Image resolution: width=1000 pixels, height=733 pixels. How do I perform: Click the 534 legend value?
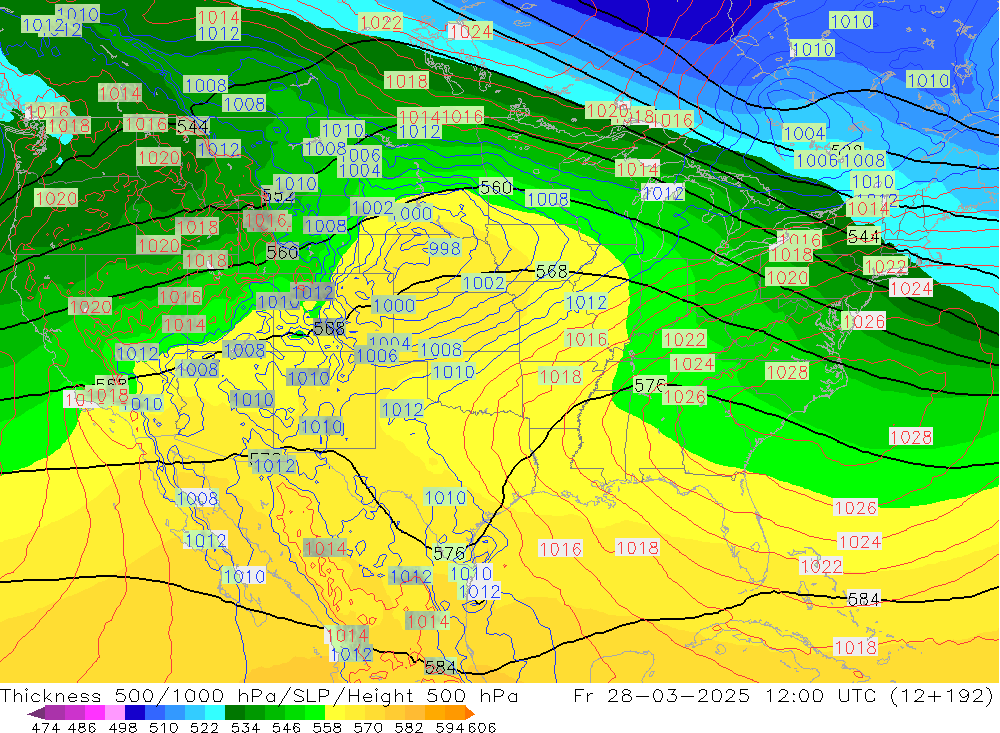(246, 727)
